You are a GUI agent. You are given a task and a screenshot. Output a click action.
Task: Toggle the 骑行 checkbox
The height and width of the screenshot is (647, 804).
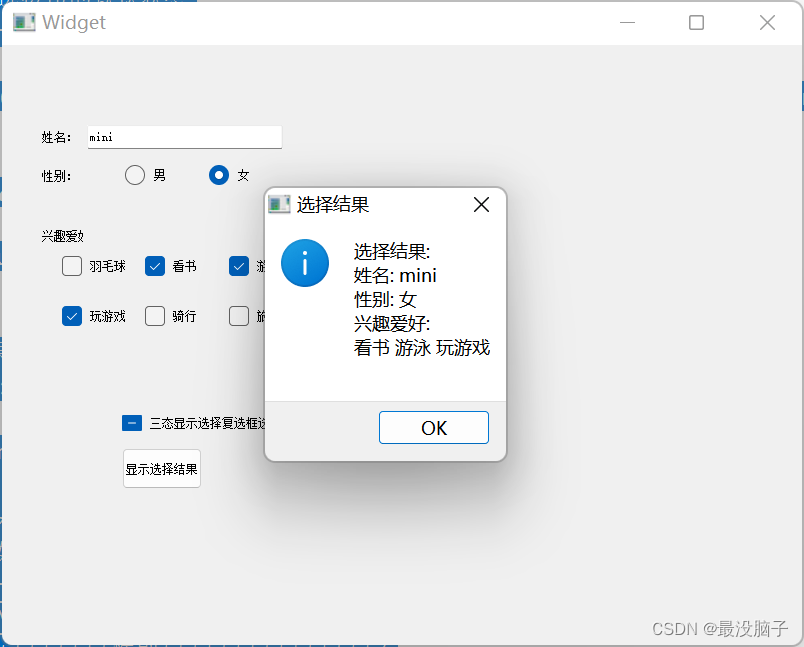click(155, 316)
